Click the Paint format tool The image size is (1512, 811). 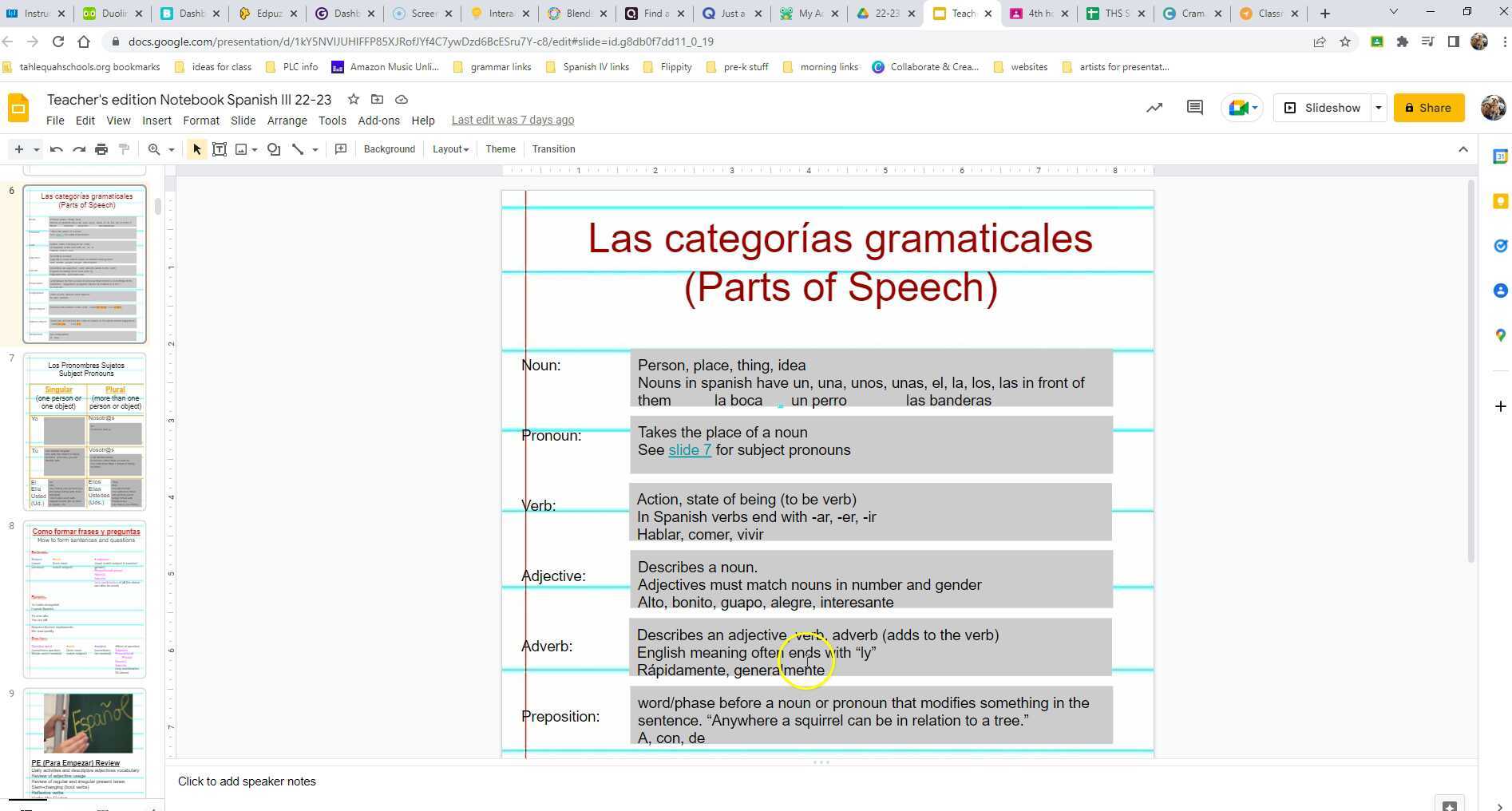tap(124, 149)
